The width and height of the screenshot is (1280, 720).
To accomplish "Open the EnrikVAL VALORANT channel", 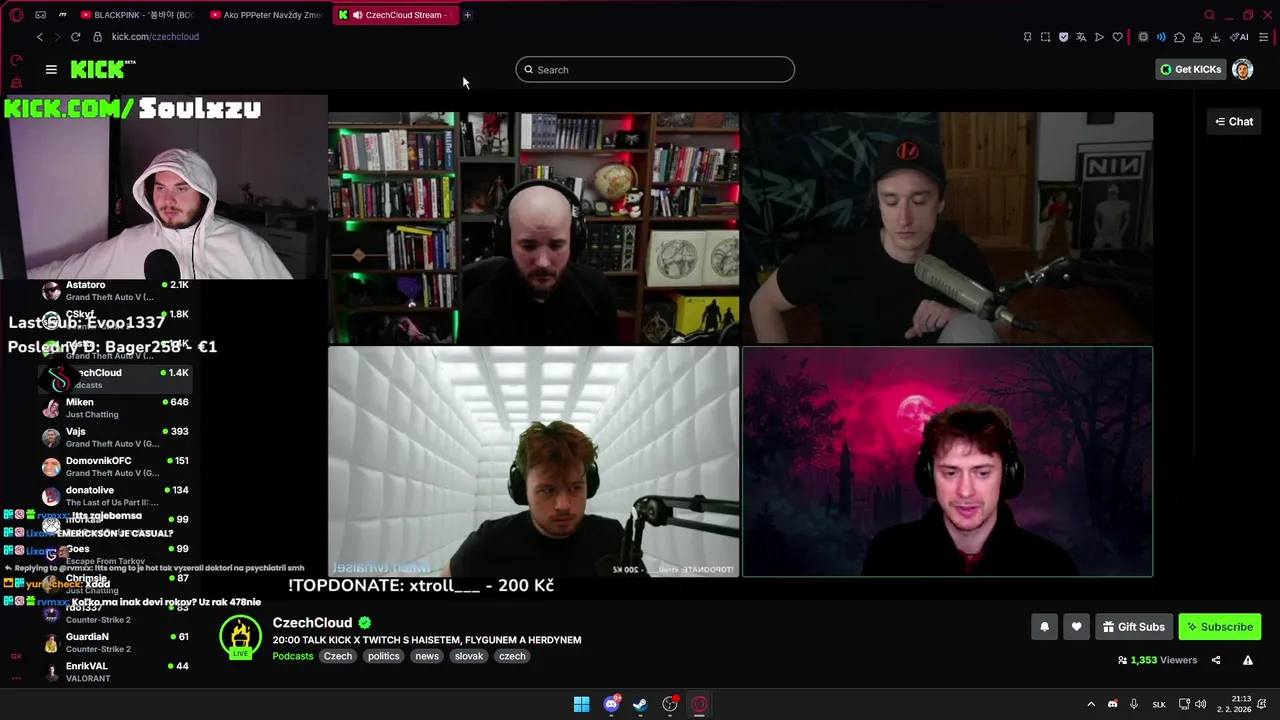I will [115, 672].
